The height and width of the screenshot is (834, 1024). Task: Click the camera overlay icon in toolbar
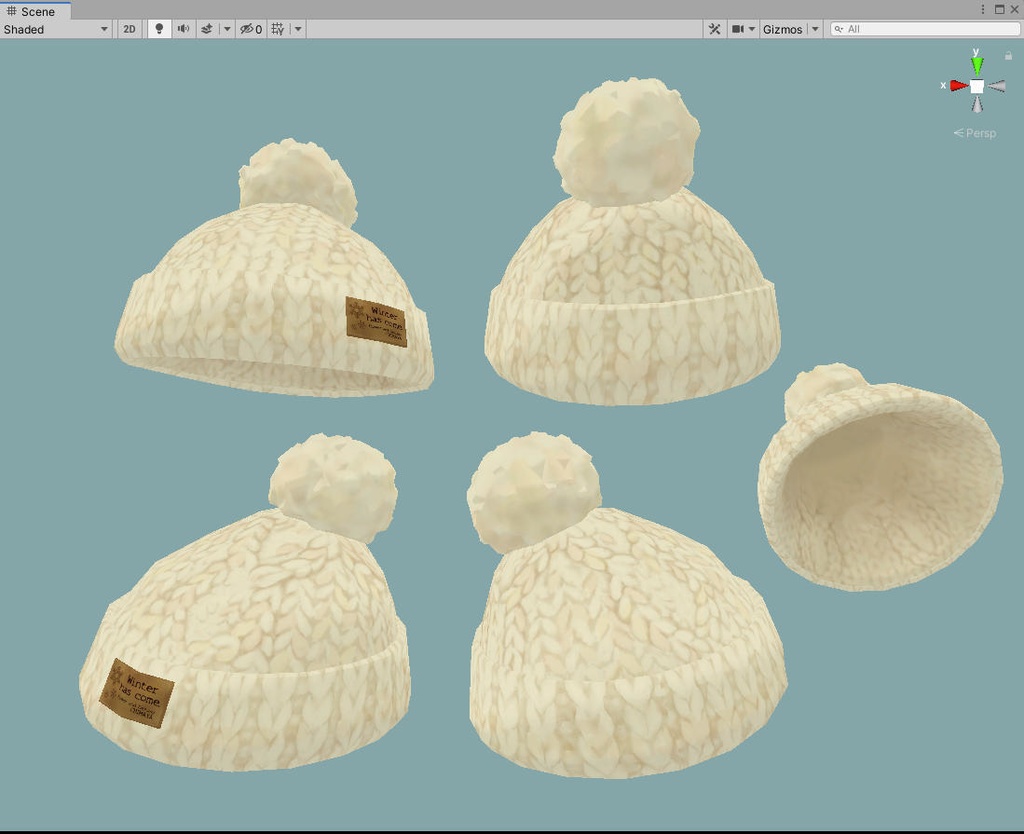(x=737, y=29)
